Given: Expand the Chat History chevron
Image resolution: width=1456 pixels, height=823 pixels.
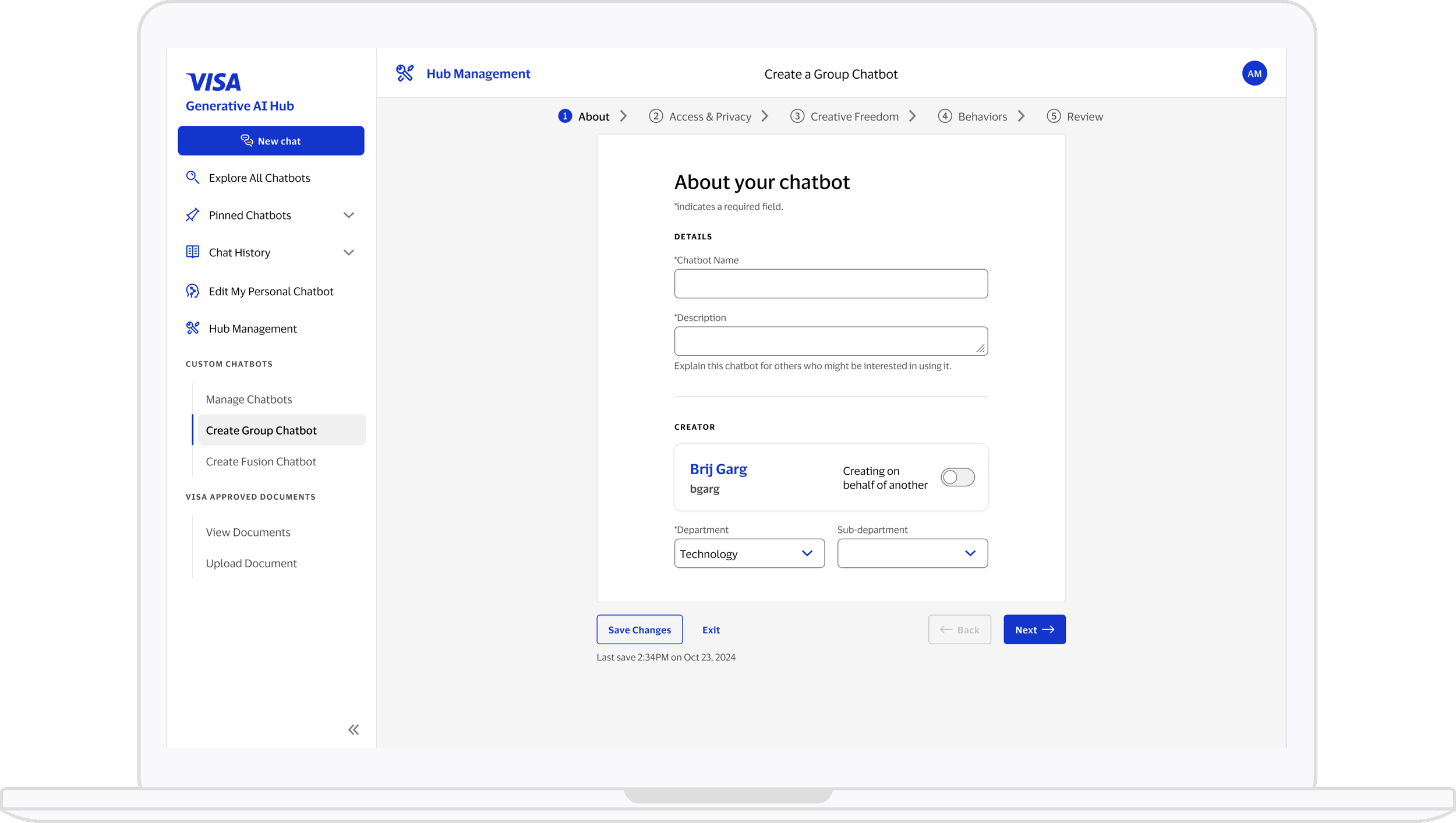Looking at the screenshot, I should [x=348, y=252].
